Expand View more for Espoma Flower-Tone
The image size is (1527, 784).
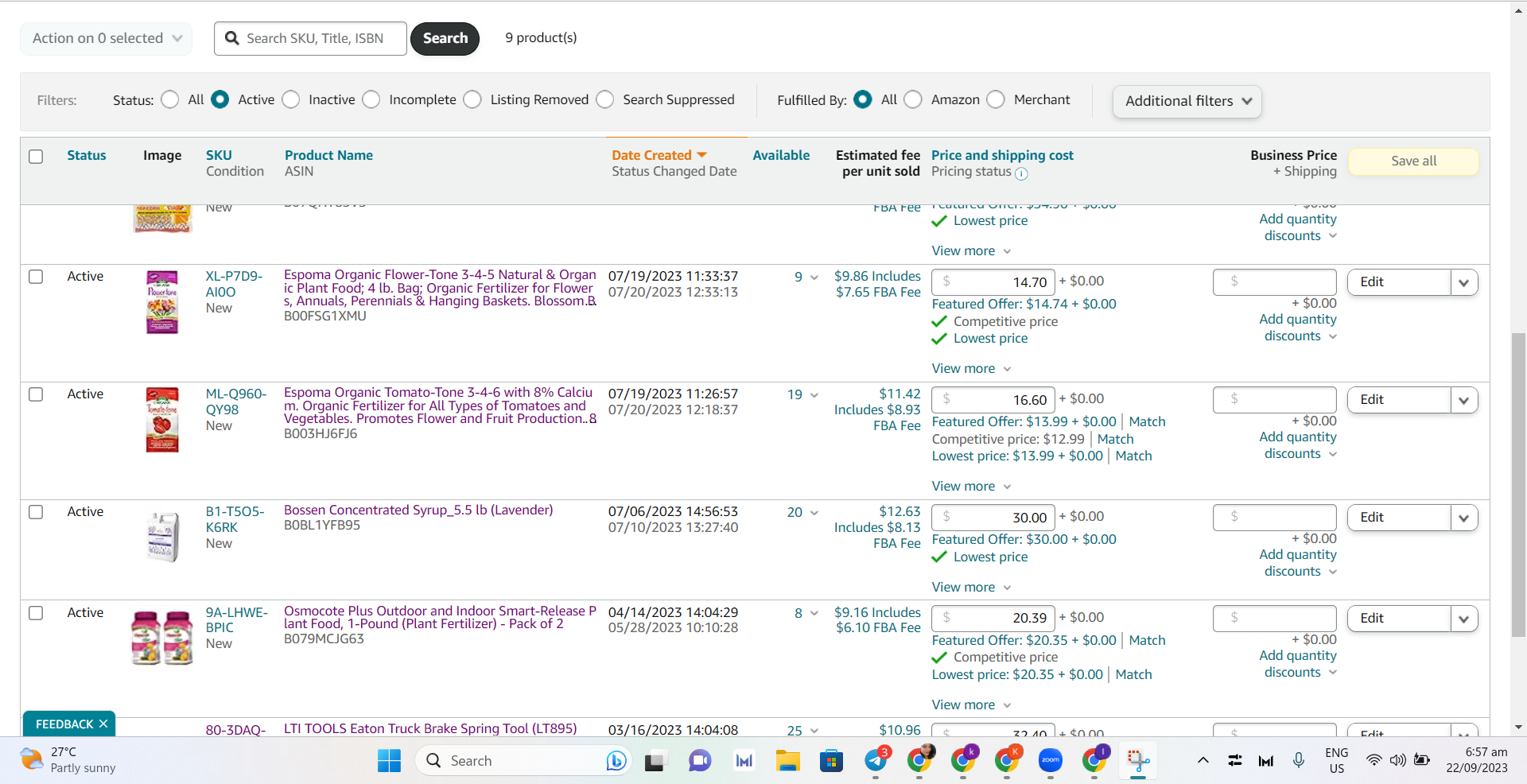[x=971, y=368]
